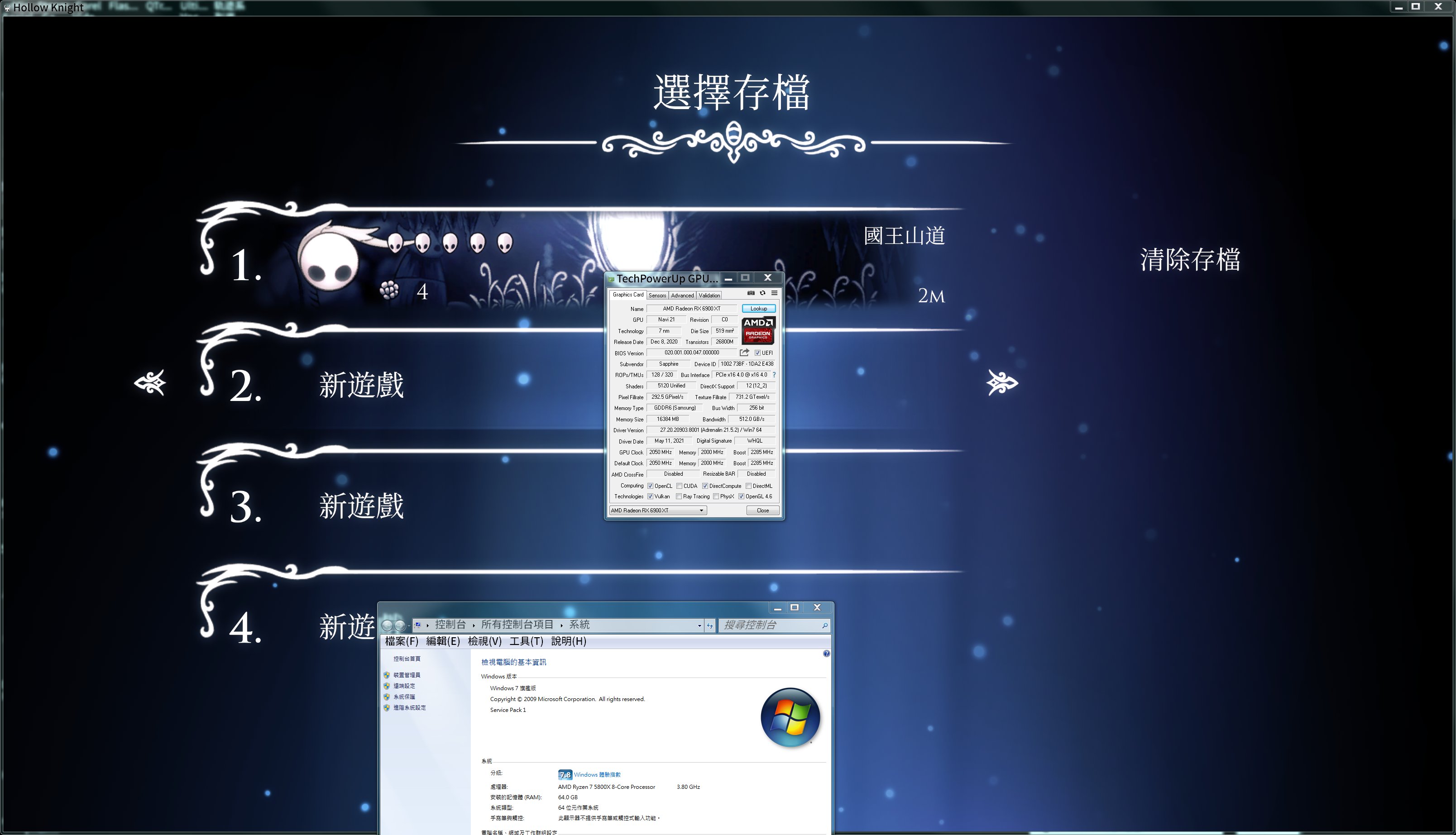The image size is (1456, 835).
Task: Toggle the OpenCL checkbox
Action: click(650, 487)
